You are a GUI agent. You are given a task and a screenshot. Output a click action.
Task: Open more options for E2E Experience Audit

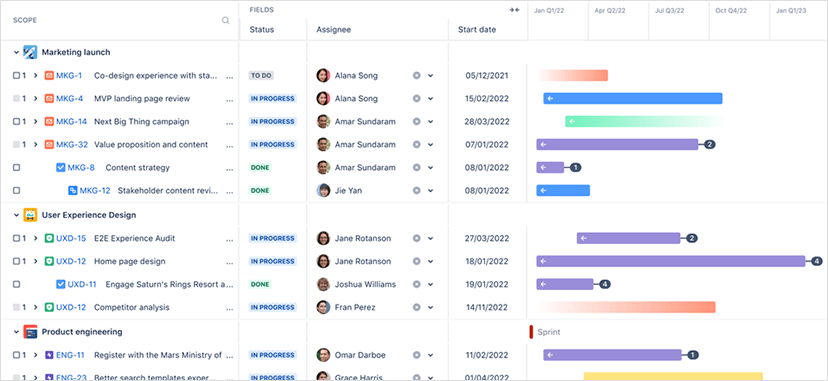click(x=229, y=239)
